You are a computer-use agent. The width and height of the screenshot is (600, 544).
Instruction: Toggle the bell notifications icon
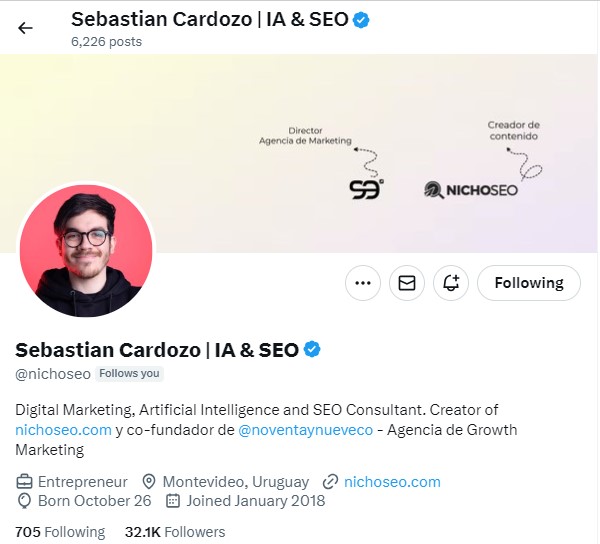click(451, 283)
